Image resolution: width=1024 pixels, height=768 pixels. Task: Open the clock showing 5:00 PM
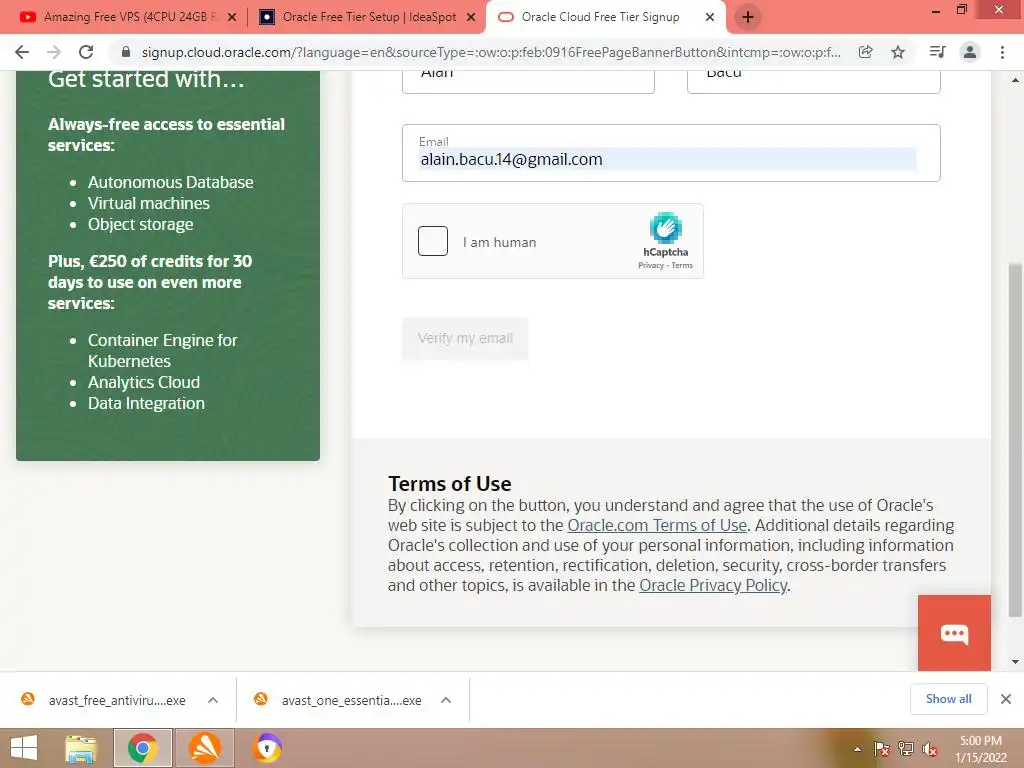point(980,749)
